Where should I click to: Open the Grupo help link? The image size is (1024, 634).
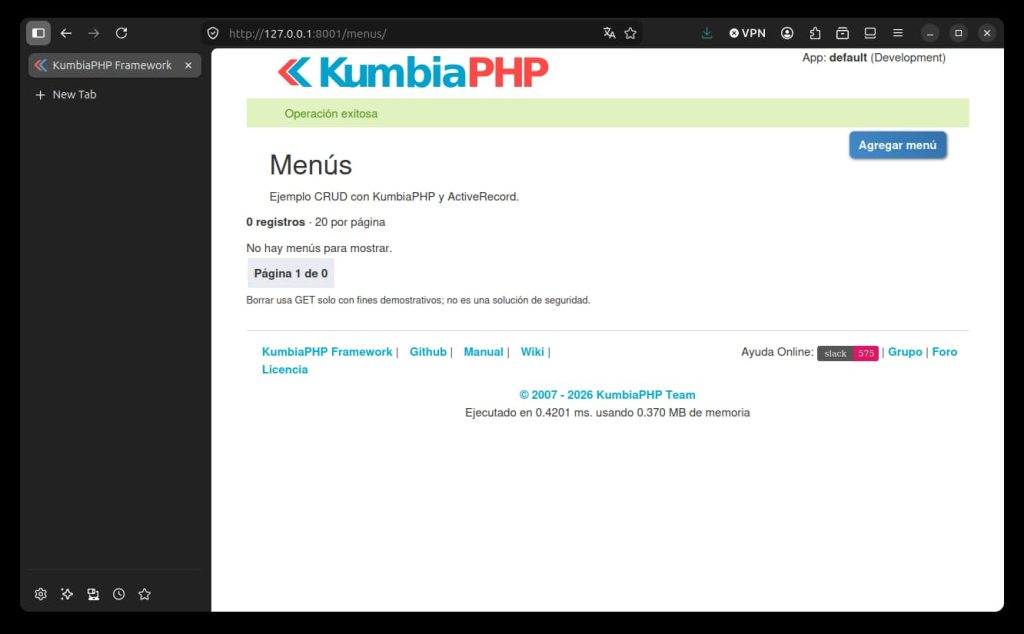(904, 352)
